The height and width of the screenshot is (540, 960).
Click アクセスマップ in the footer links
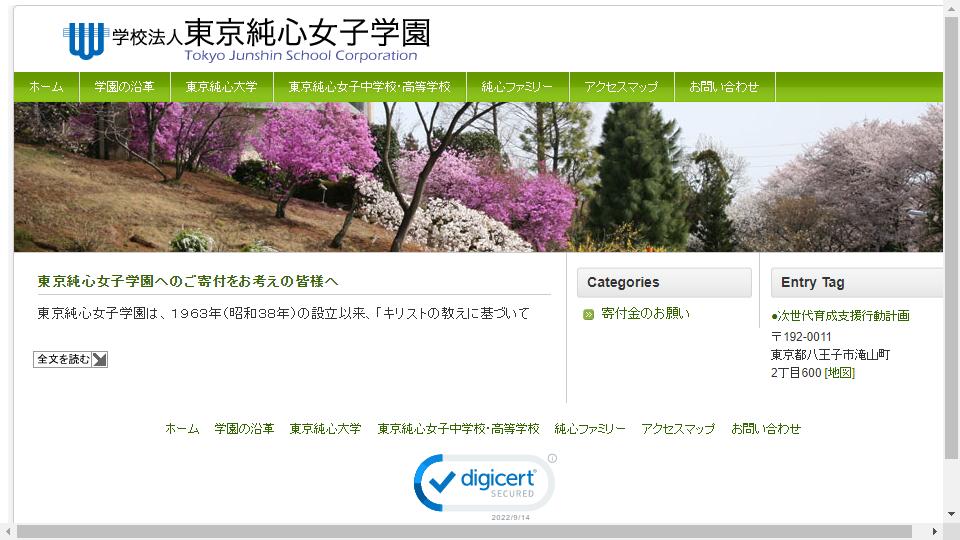coord(678,429)
